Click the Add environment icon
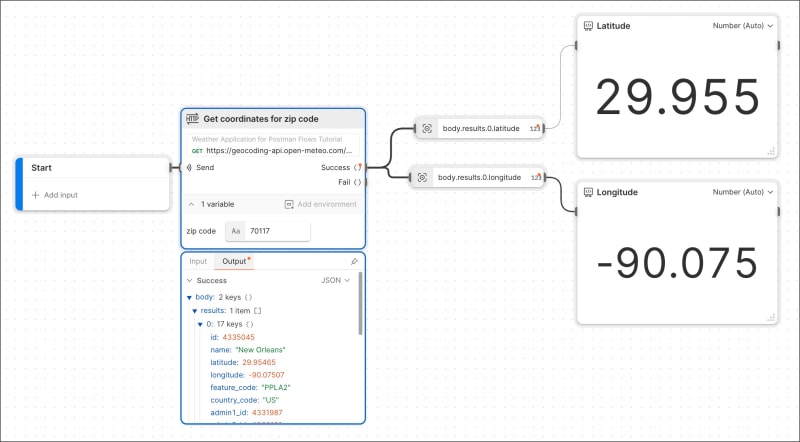This screenshot has height=442, width=800. [x=289, y=204]
